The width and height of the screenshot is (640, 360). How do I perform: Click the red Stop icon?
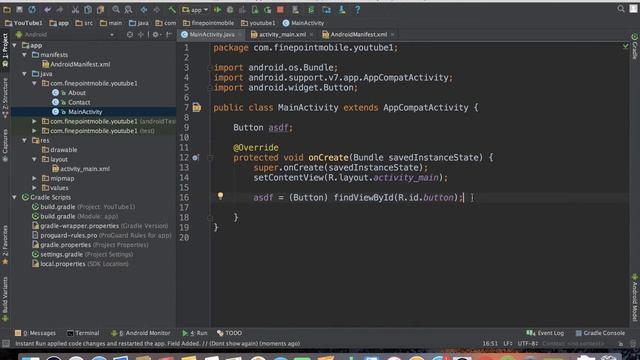[x=280, y=9]
